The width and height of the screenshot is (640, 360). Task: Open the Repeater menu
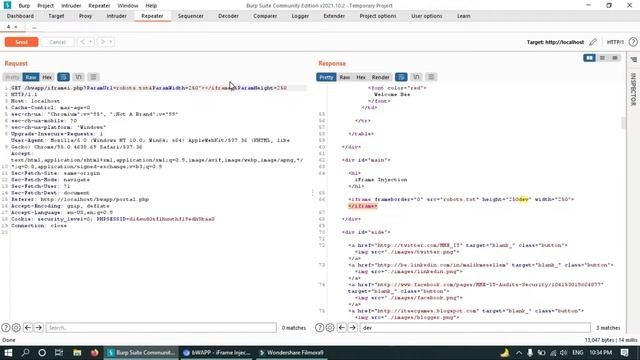[99, 6]
